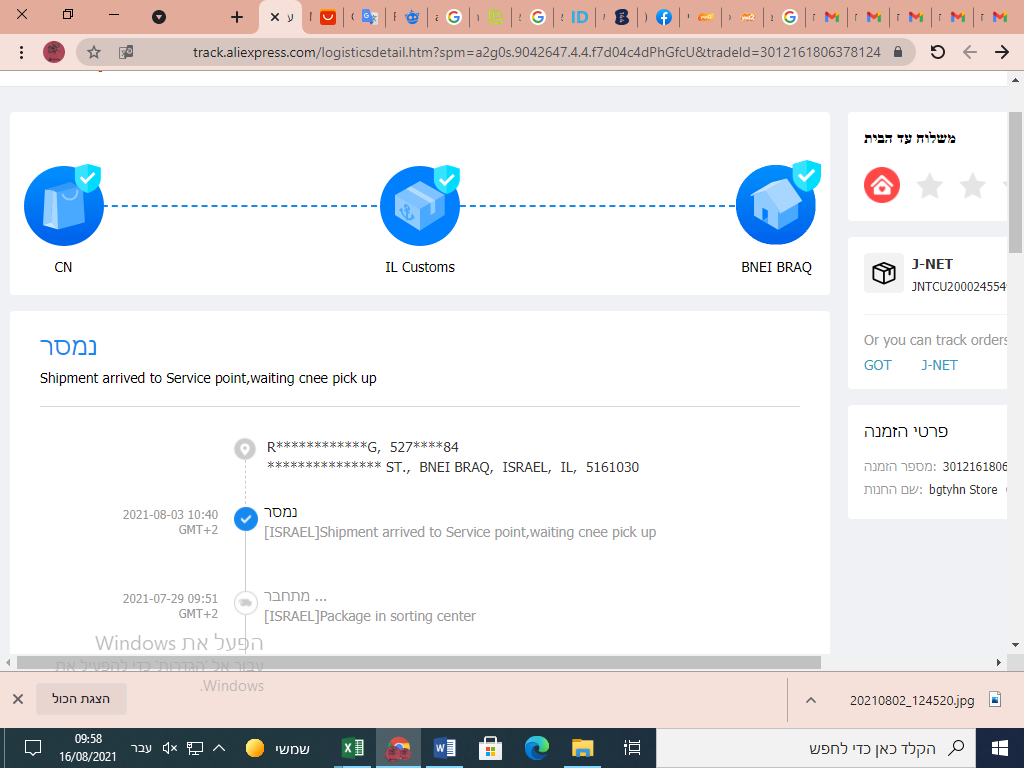Open the Windows Start menu

(999, 748)
